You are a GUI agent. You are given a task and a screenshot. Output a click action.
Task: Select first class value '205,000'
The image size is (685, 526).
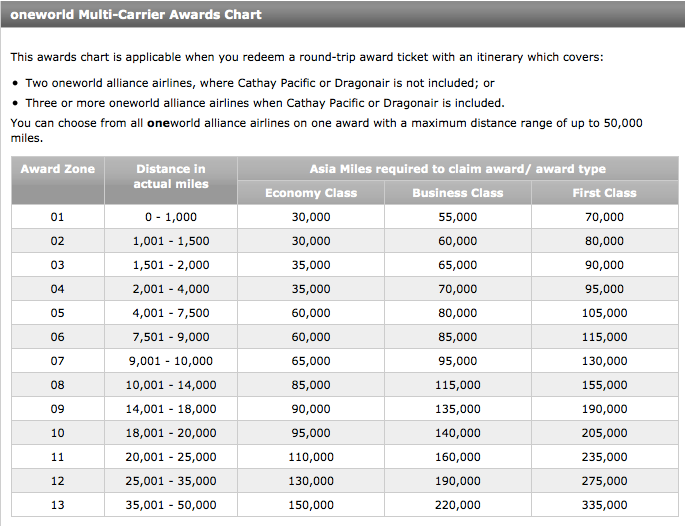(x=605, y=433)
